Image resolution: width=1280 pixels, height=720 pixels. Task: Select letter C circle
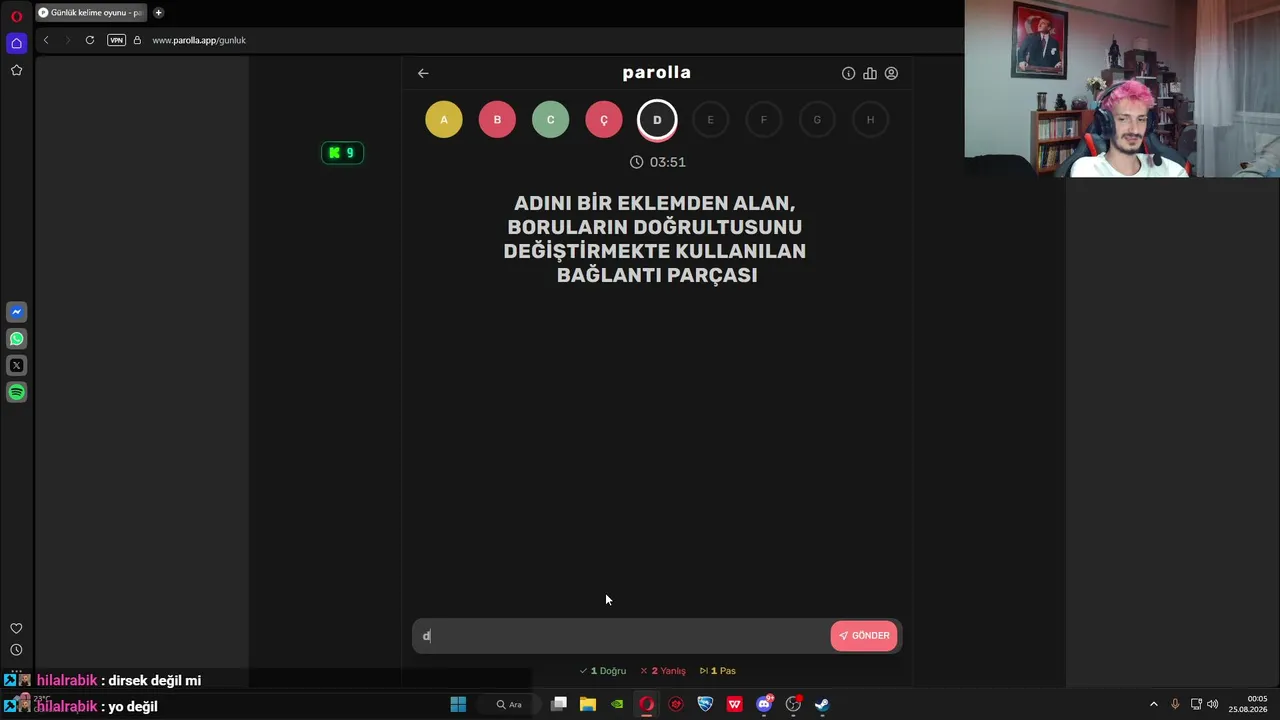click(x=550, y=120)
